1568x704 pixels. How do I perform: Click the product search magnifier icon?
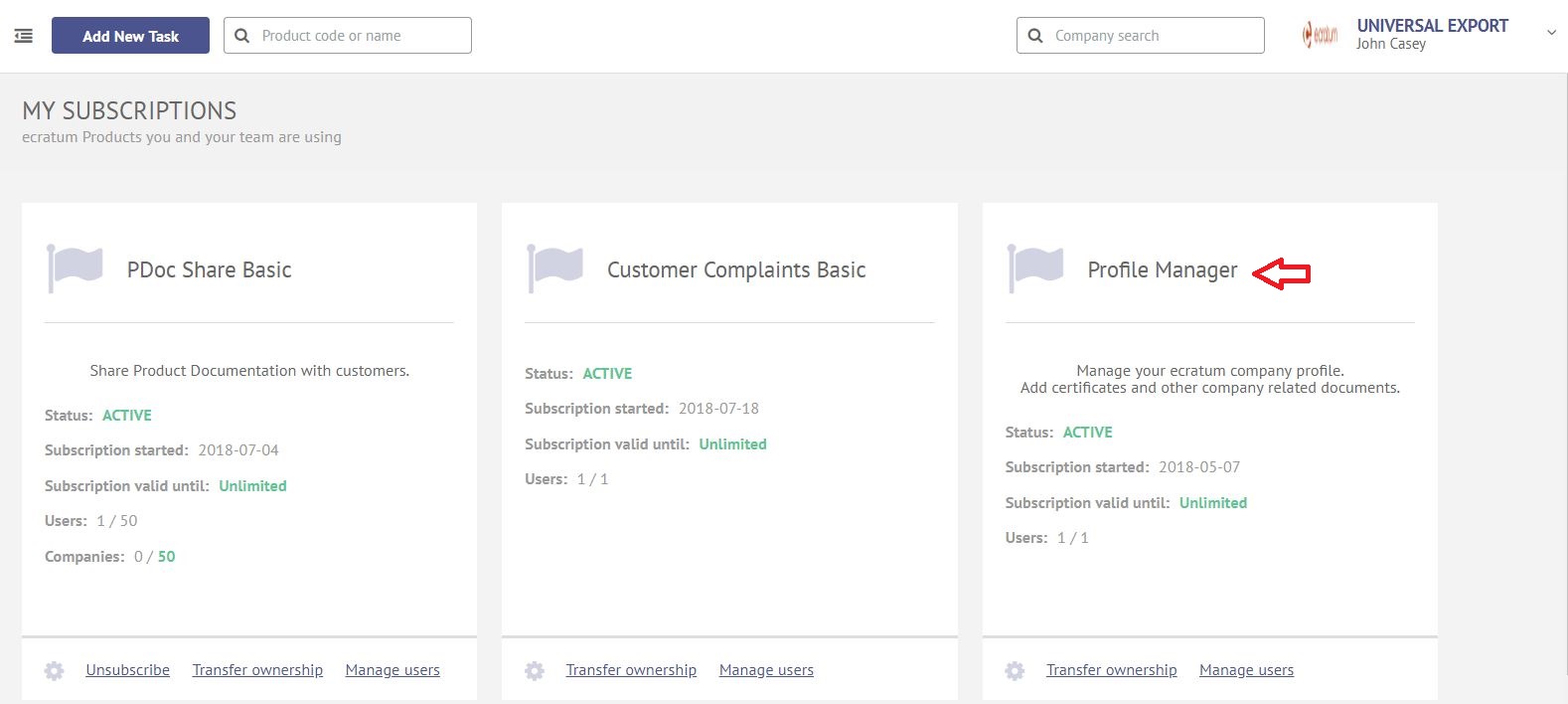click(x=241, y=36)
